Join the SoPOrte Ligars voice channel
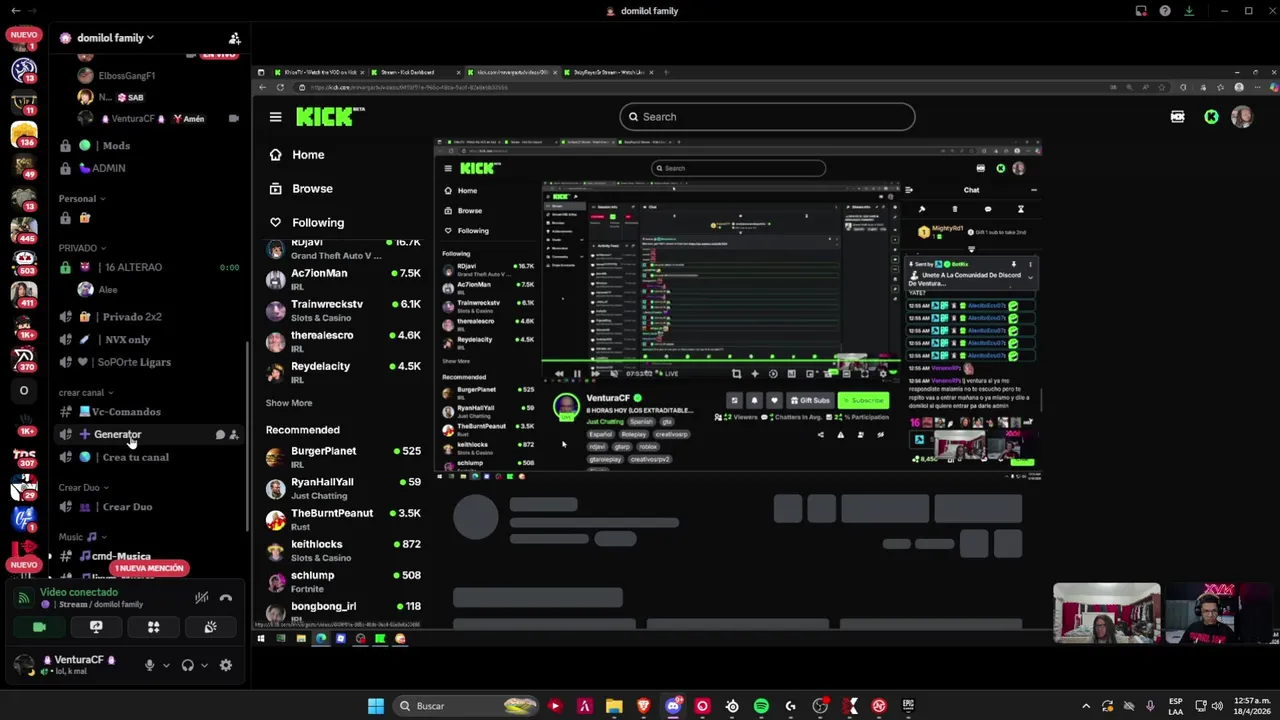This screenshot has width=1280, height=720. pyautogui.click(x=148, y=362)
